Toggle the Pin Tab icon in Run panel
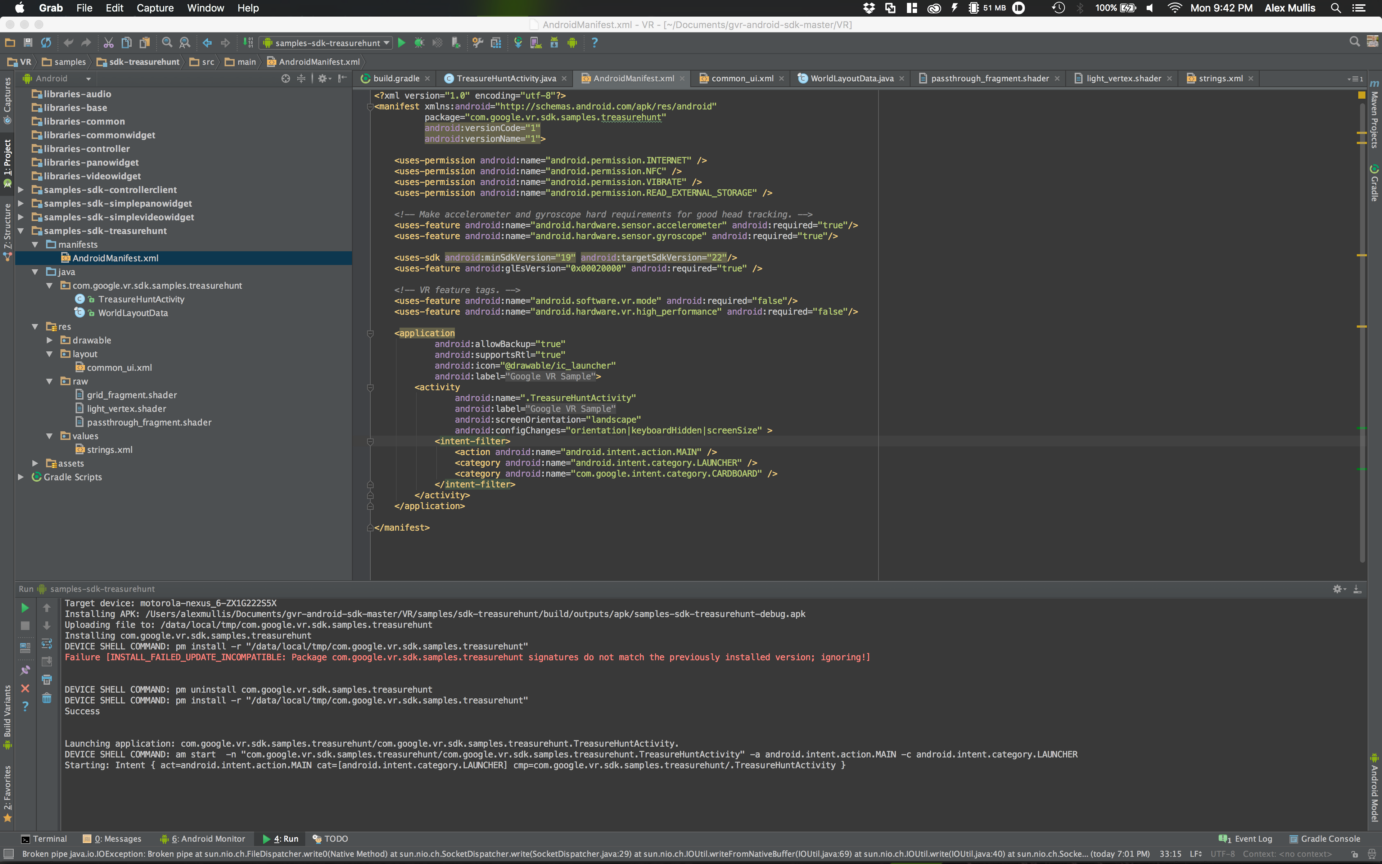Image resolution: width=1382 pixels, height=864 pixels. [25, 670]
